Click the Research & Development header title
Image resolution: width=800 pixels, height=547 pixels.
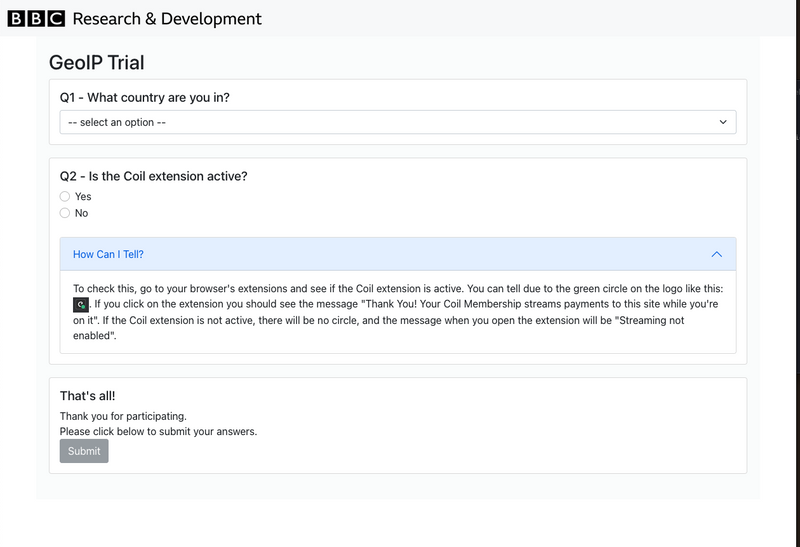coord(167,18)
